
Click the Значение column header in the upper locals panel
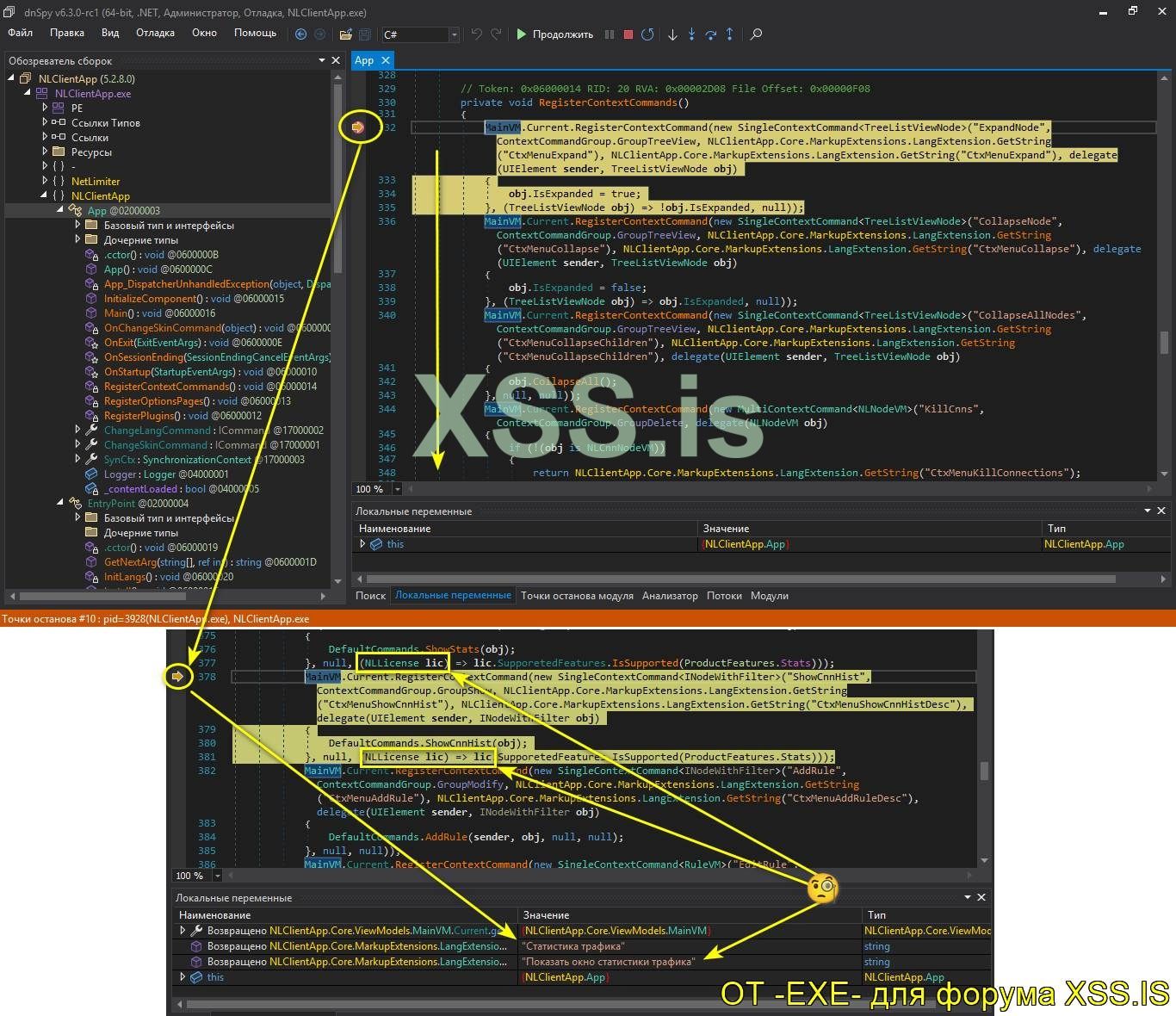(868, 529)
